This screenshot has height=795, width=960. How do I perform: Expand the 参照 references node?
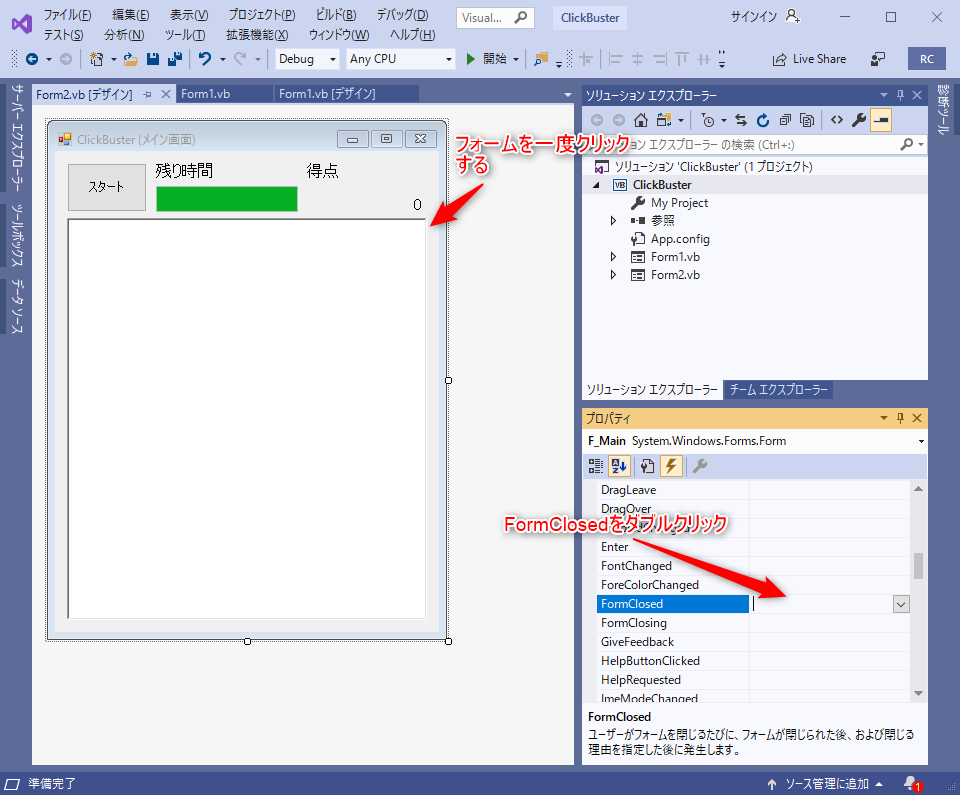click(613, 220)
